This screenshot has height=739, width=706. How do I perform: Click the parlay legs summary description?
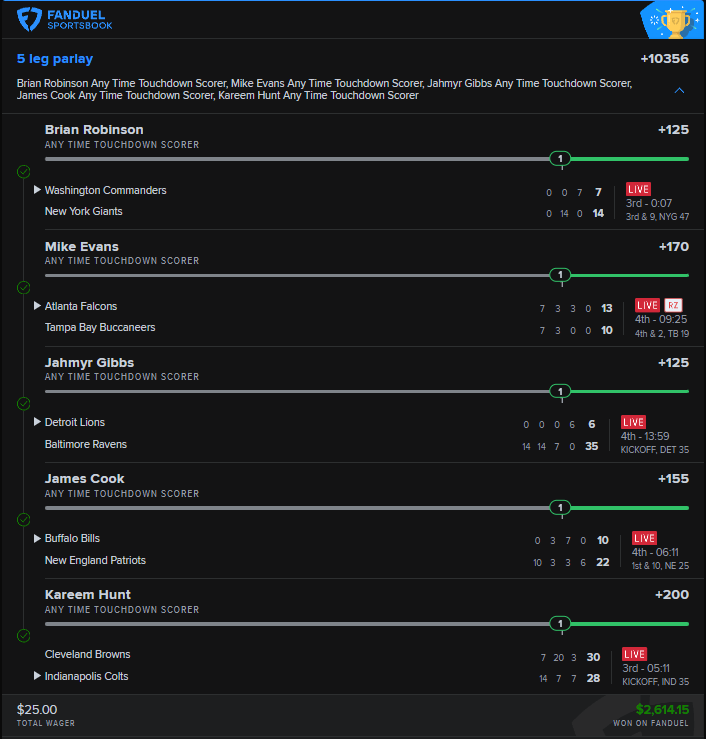(324, 90)
